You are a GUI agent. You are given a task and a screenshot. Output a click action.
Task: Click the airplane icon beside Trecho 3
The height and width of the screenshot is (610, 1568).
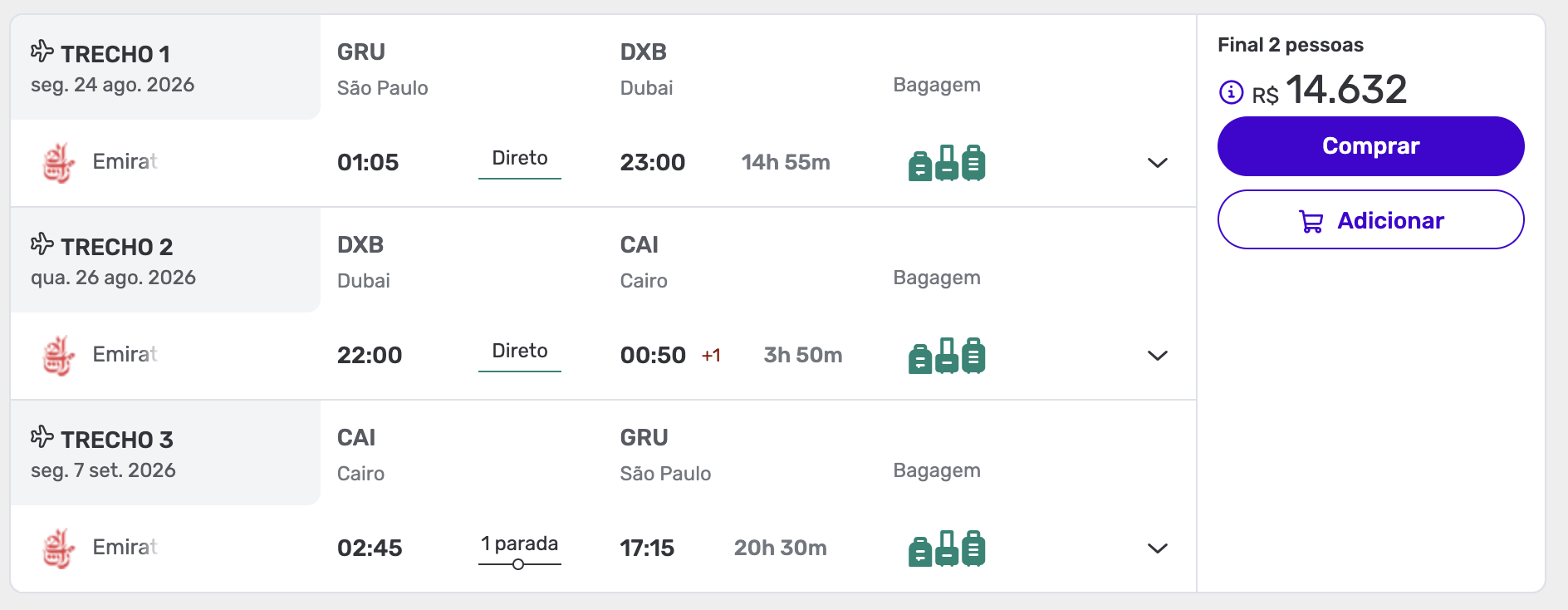(x=42, y=437)
